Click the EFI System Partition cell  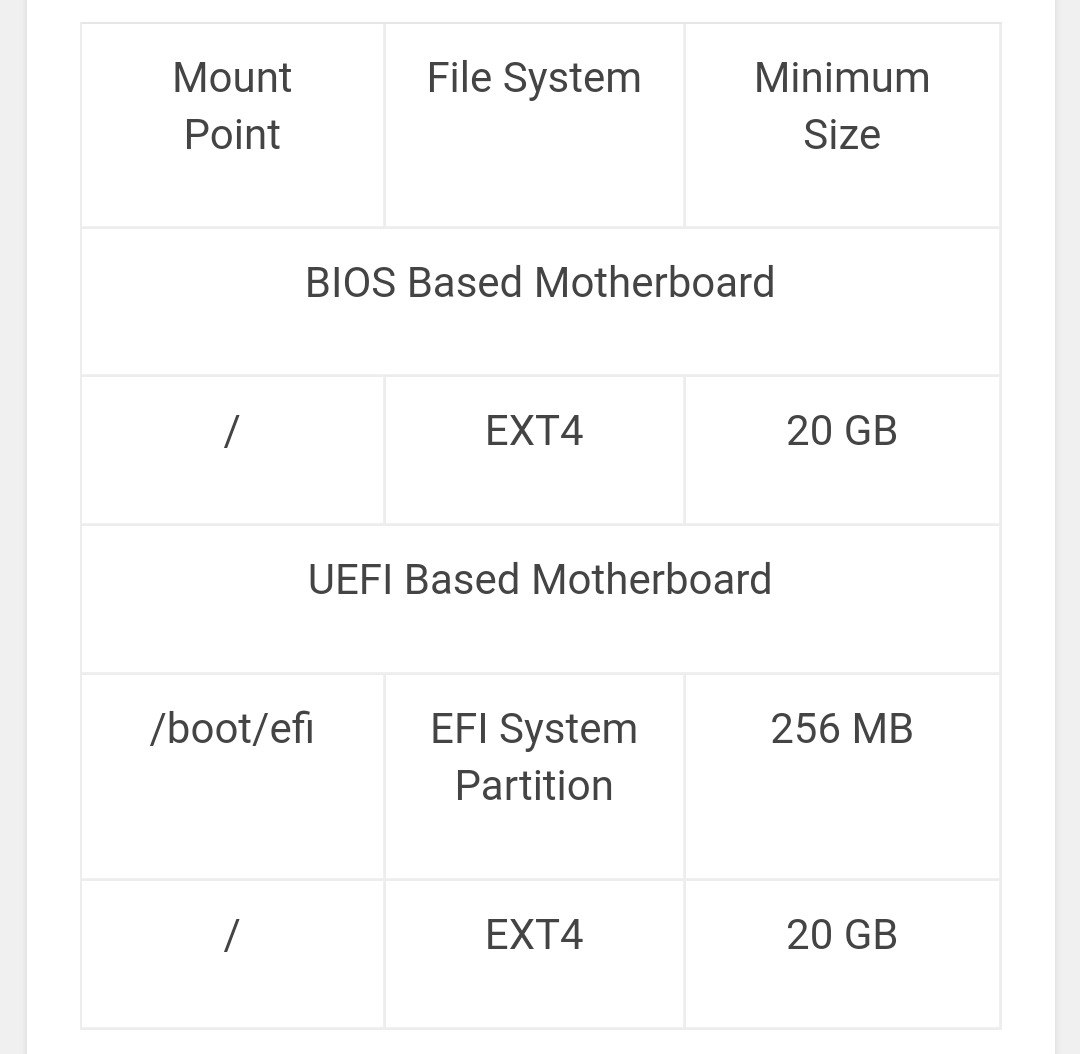(x=534, y=757)
